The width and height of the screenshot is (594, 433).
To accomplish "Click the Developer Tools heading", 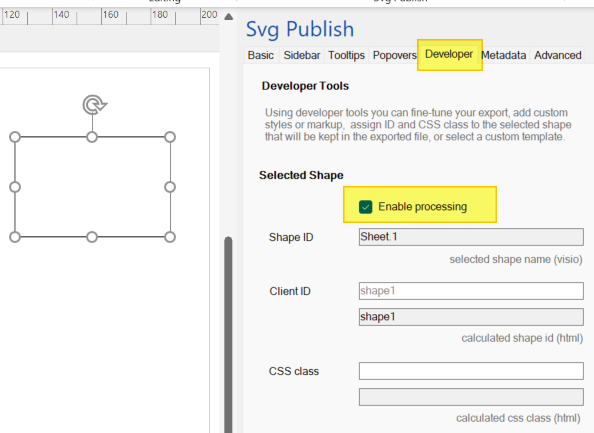I will [305, 86].
